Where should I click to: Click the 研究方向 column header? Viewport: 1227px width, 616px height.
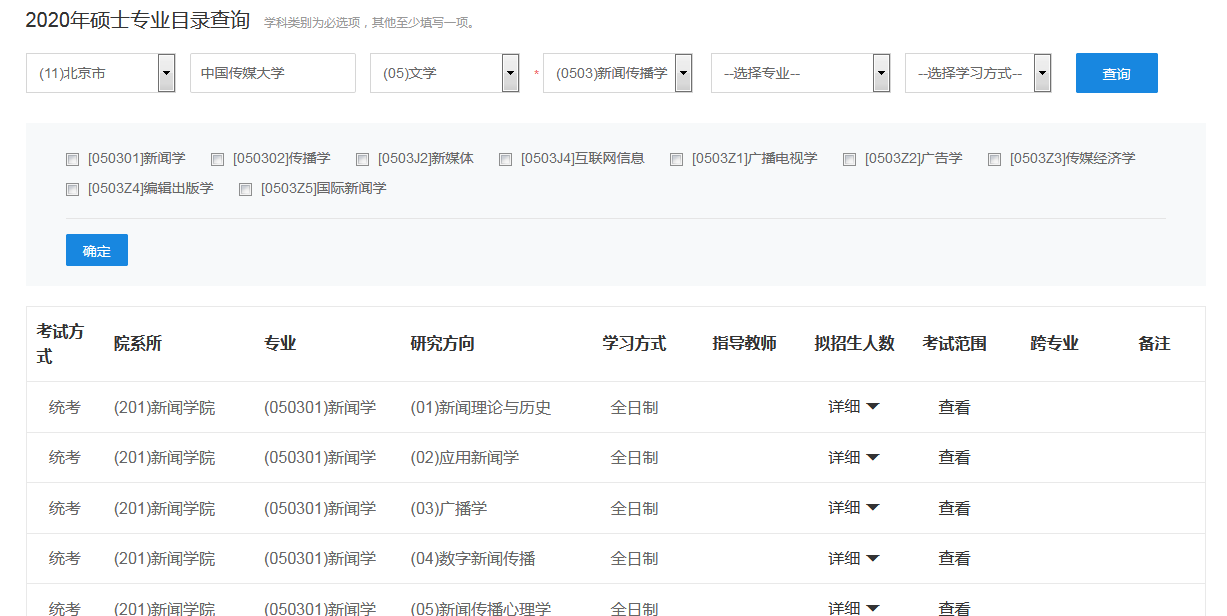click(443, 344)
